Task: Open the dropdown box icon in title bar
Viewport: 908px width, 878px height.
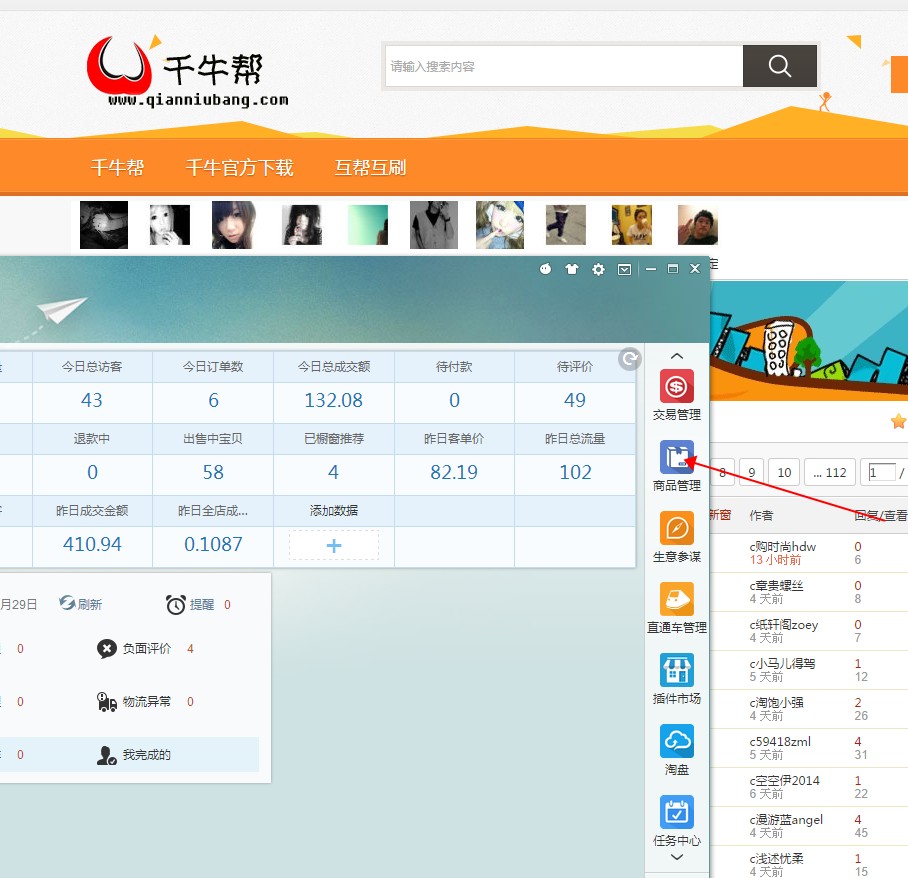Action: [x=624, y=269]
